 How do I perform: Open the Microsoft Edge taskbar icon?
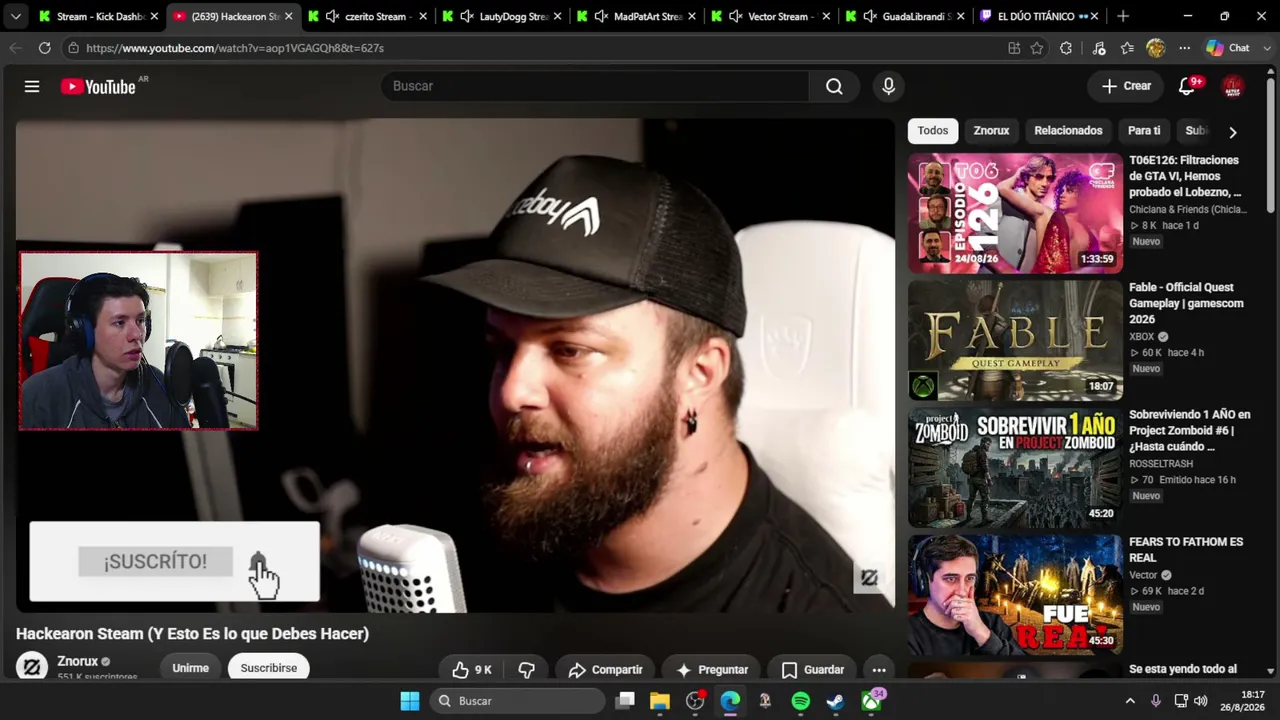(730, 701)
